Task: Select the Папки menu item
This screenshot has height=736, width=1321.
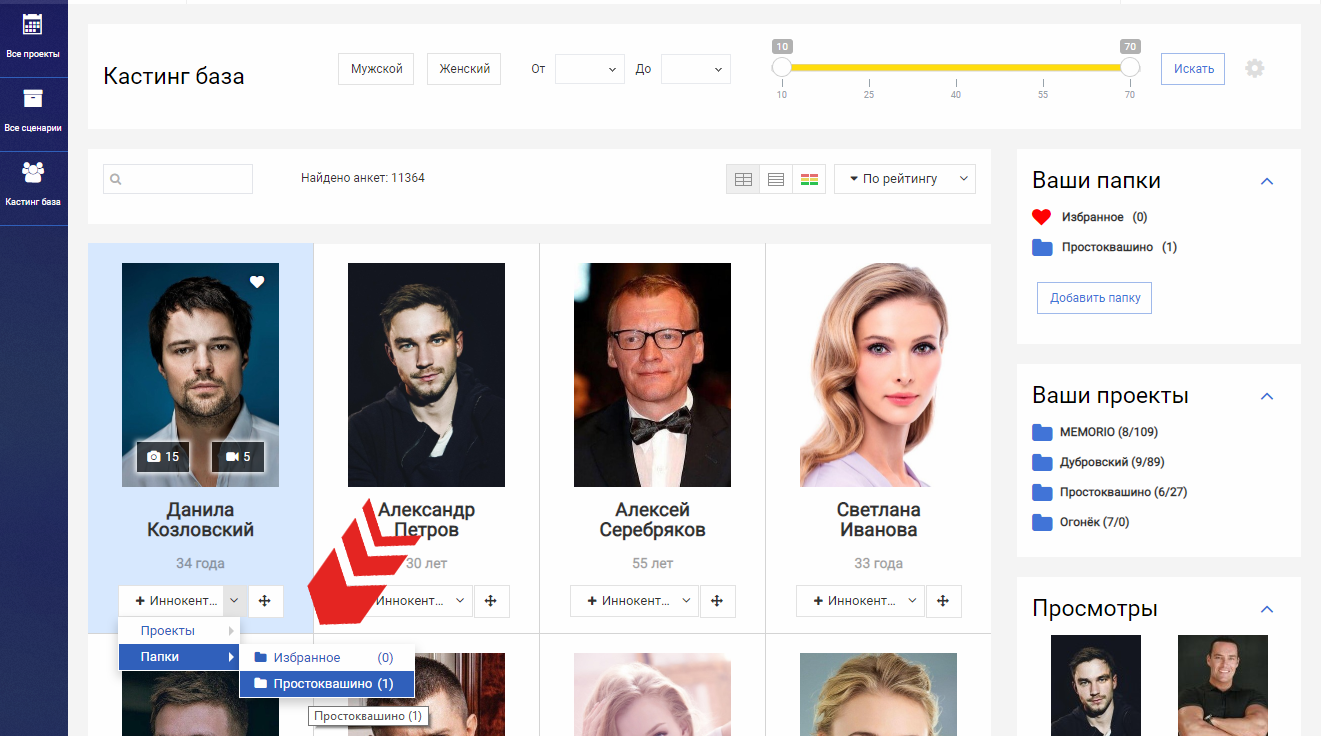Action: (179, 657)
